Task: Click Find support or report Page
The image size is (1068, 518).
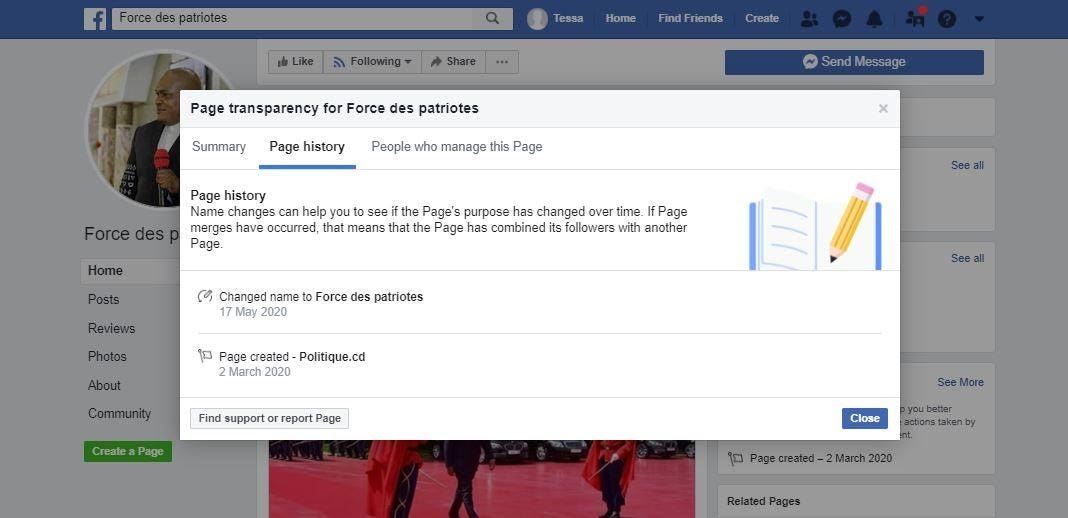Action: click(x=270, y=419)
